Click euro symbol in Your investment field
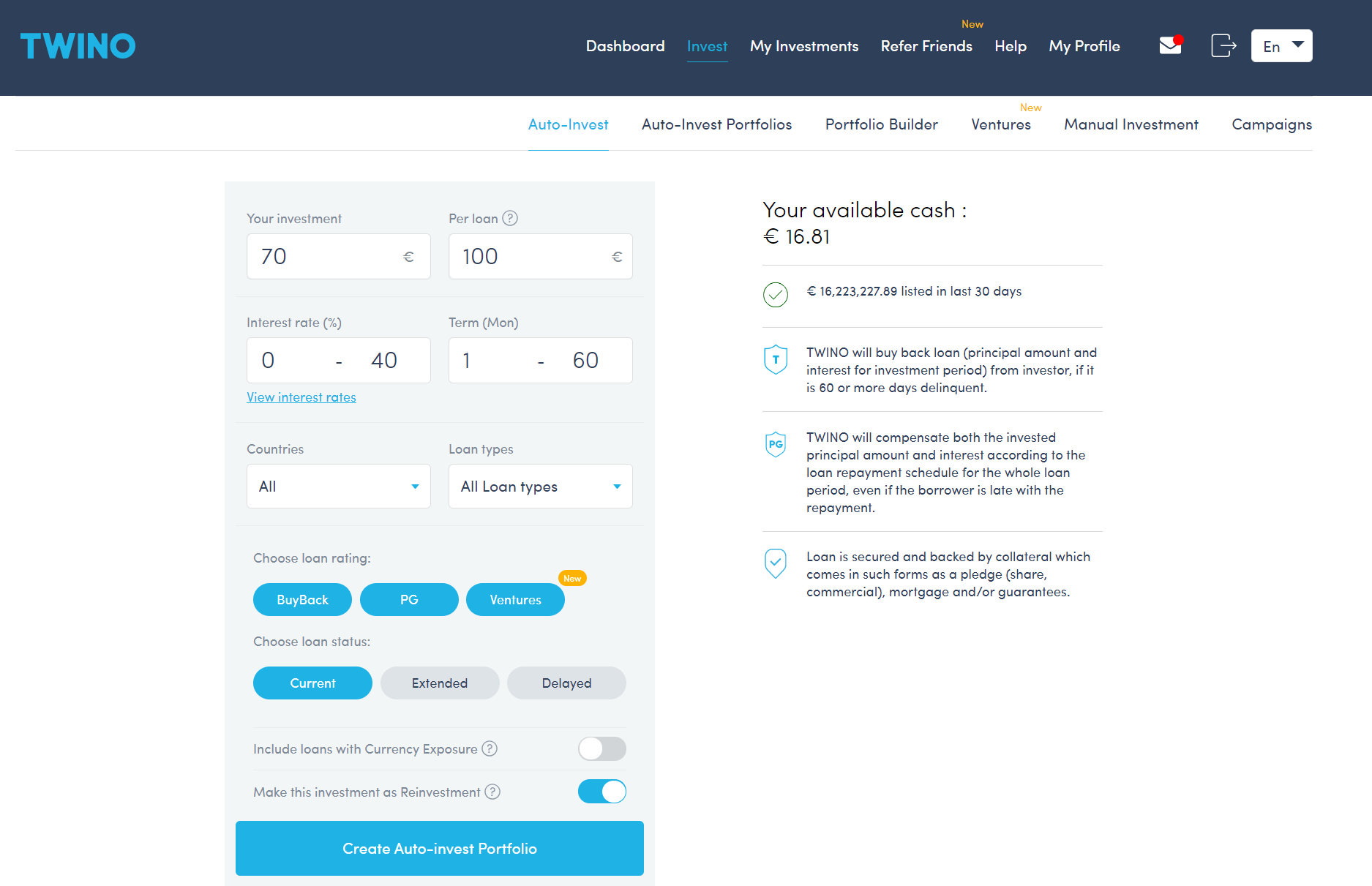The image size is (1372, 886). 408,257
